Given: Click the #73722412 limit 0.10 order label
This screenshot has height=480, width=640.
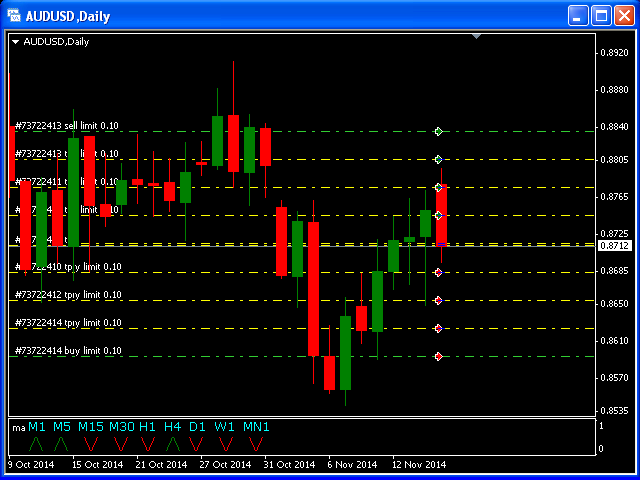Looking at the screenshot, I should coord(68,295).
